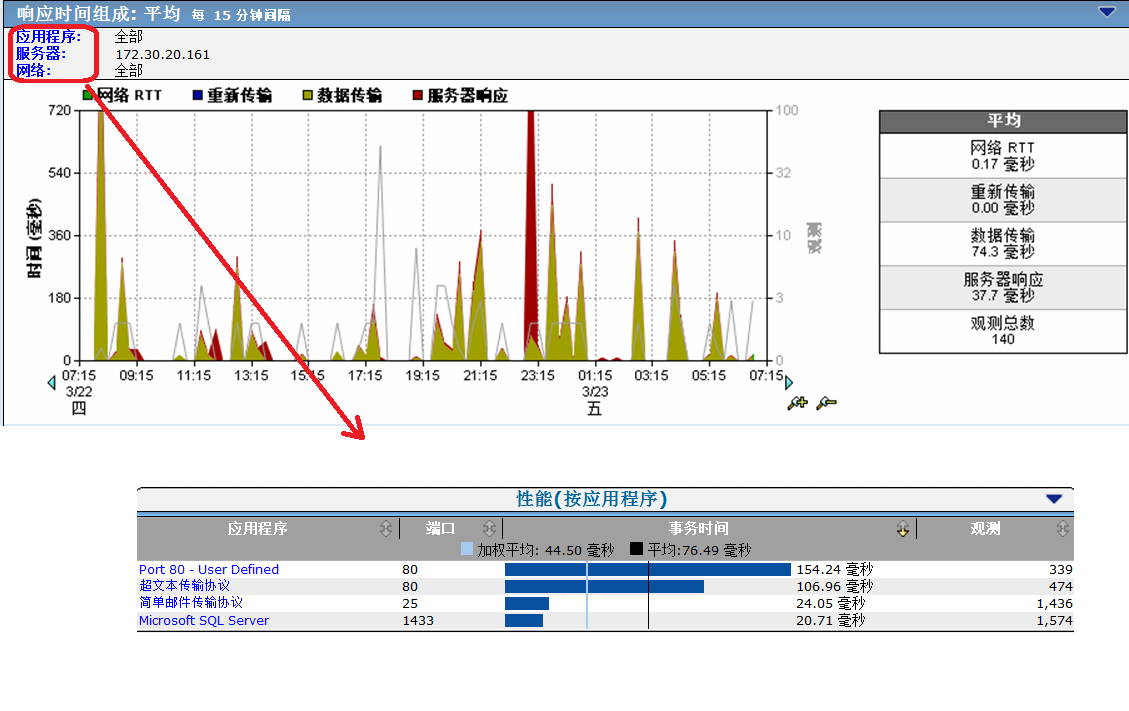1129x711 pixels.
Task: Click port value 25 in table
Action: click(410, 604)
